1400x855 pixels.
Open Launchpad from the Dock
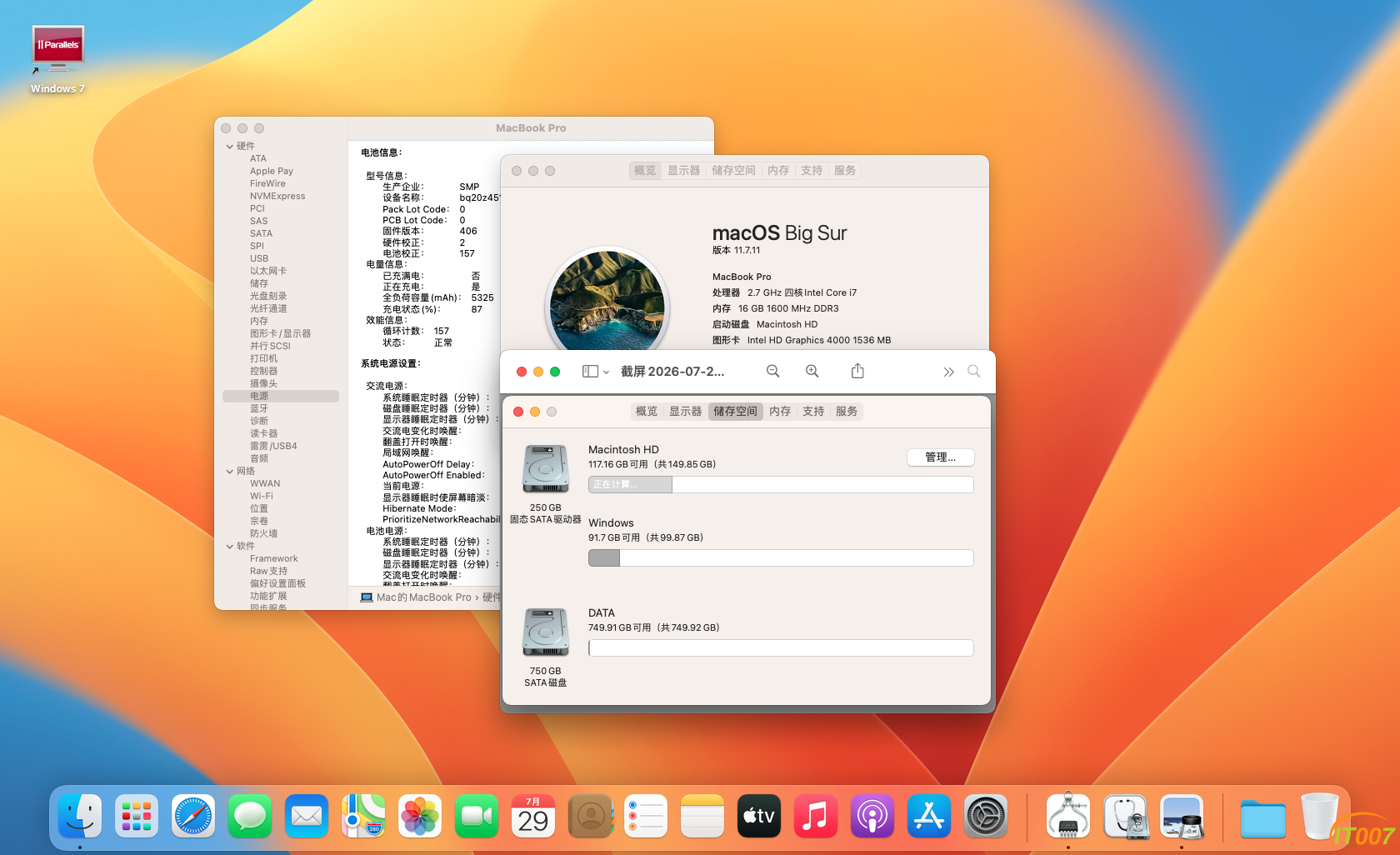[x=137, y=816]
